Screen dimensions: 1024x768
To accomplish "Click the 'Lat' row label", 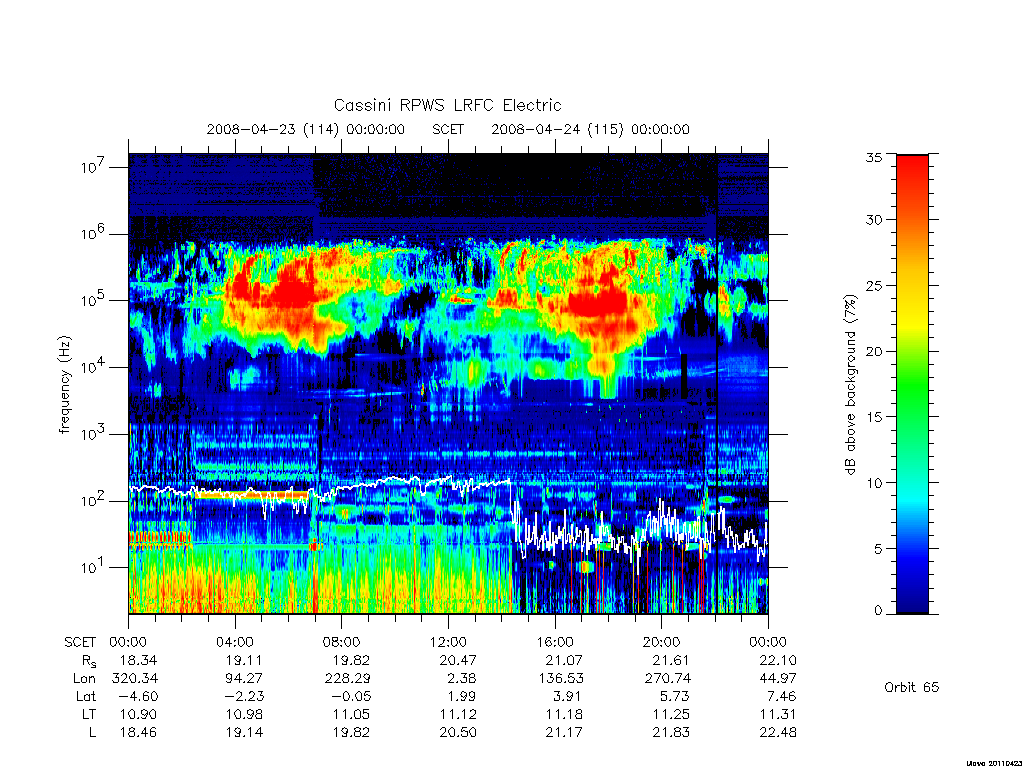I will (86, 696).
